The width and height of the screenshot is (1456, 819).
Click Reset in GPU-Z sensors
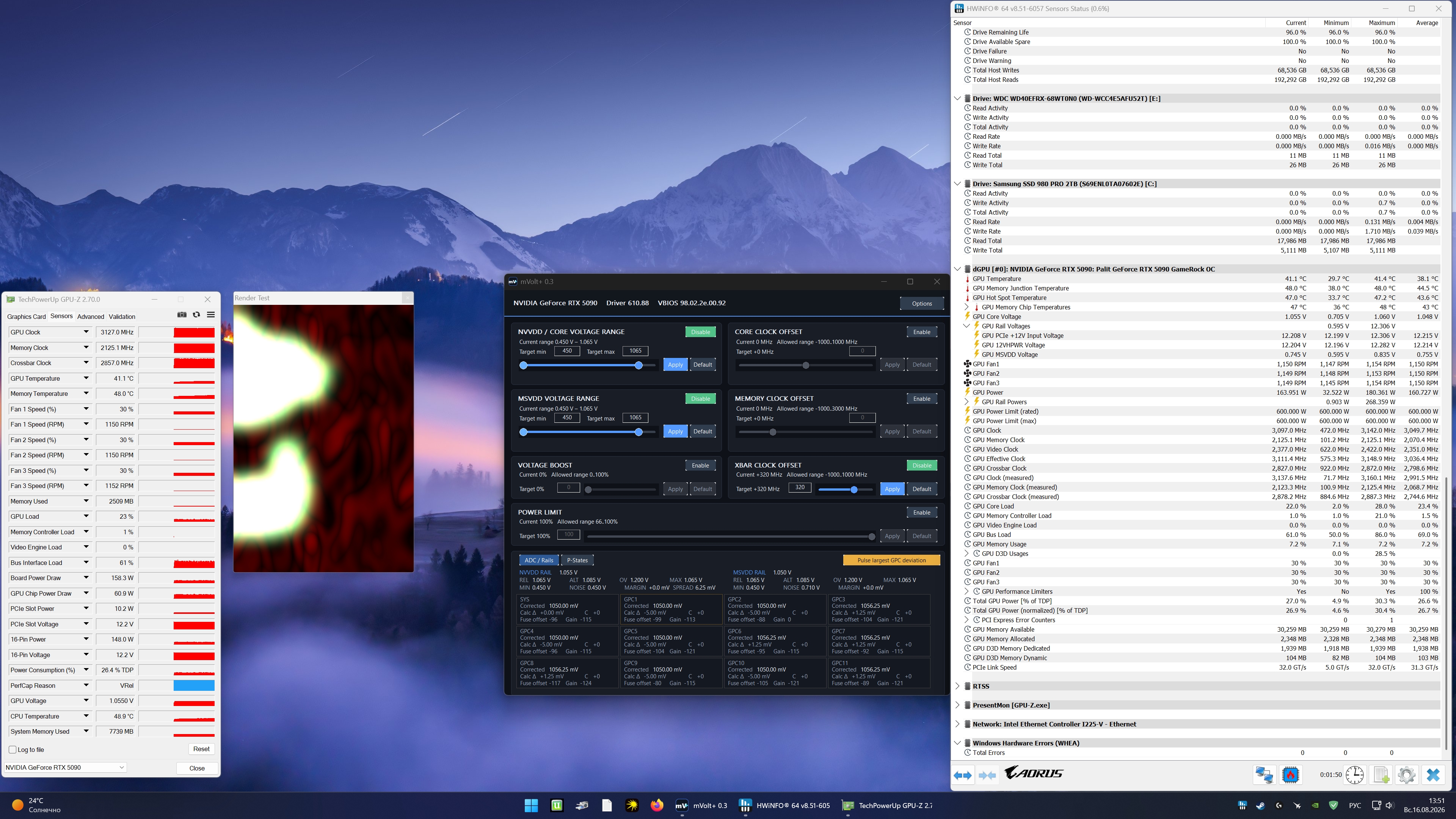point(201,749)
